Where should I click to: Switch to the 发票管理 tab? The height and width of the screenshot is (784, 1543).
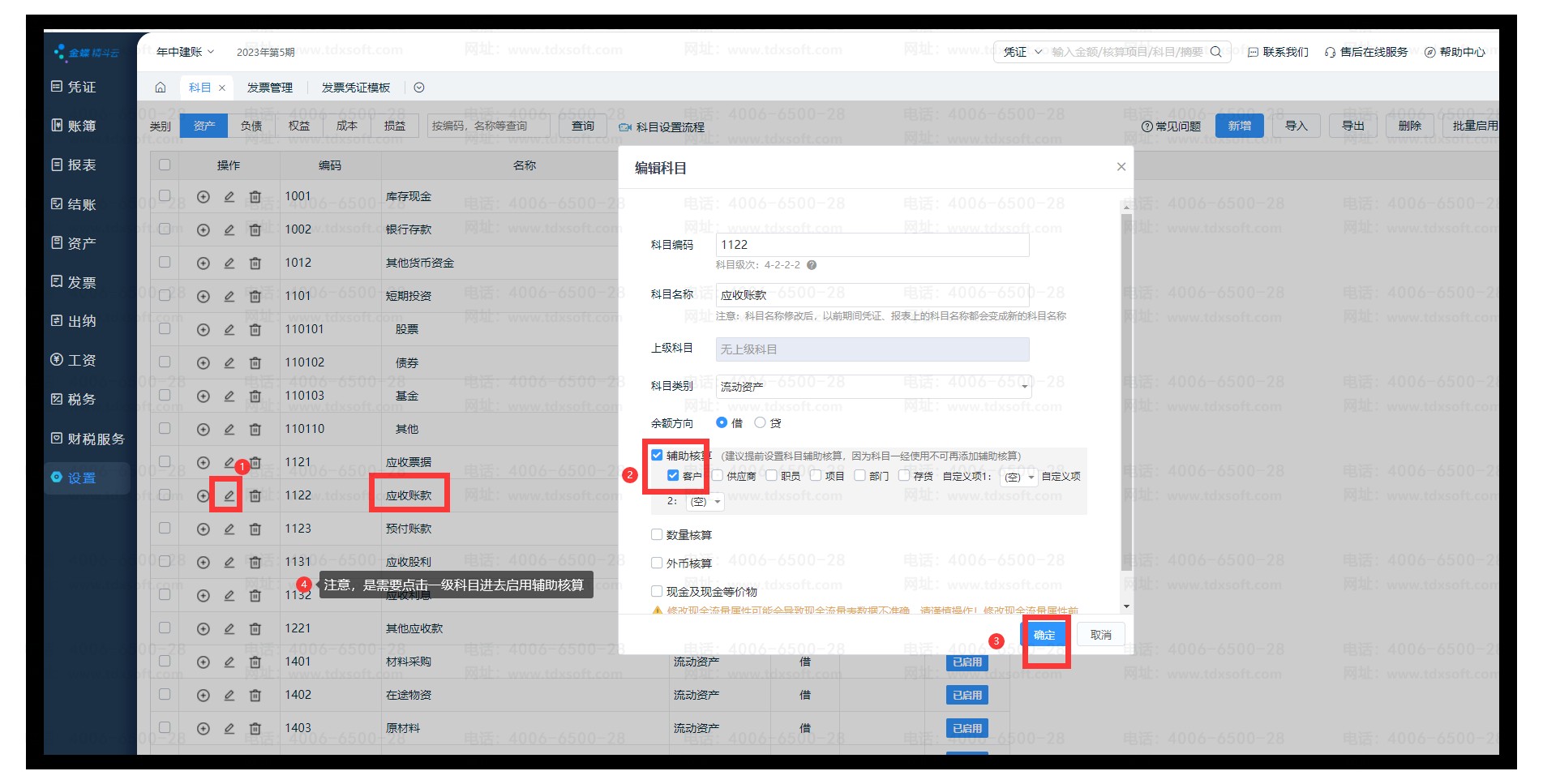[x=270, y=88]
